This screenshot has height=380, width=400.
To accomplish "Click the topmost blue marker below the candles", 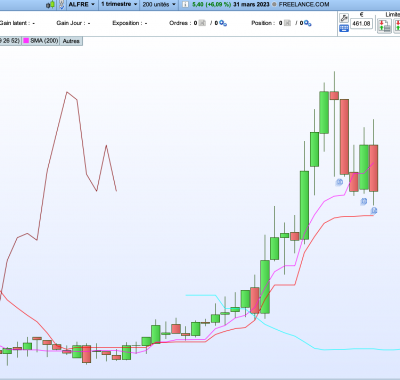I will click(x=339, y=182).
